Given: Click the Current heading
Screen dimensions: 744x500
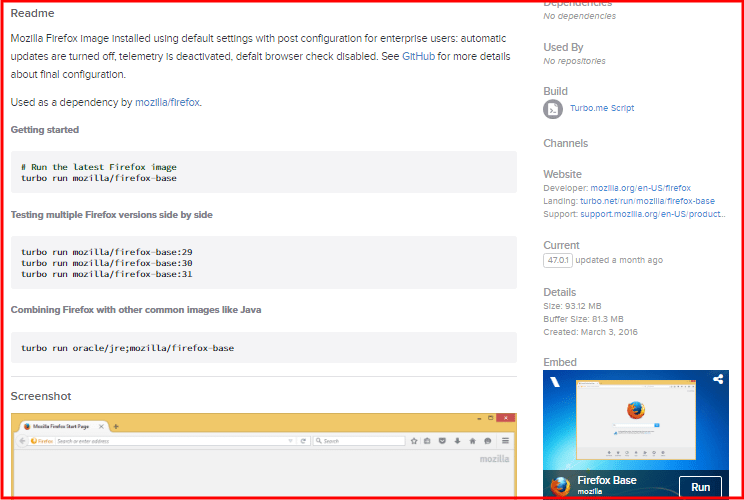Looking at the screenshot, I should (x=561, y=245).
